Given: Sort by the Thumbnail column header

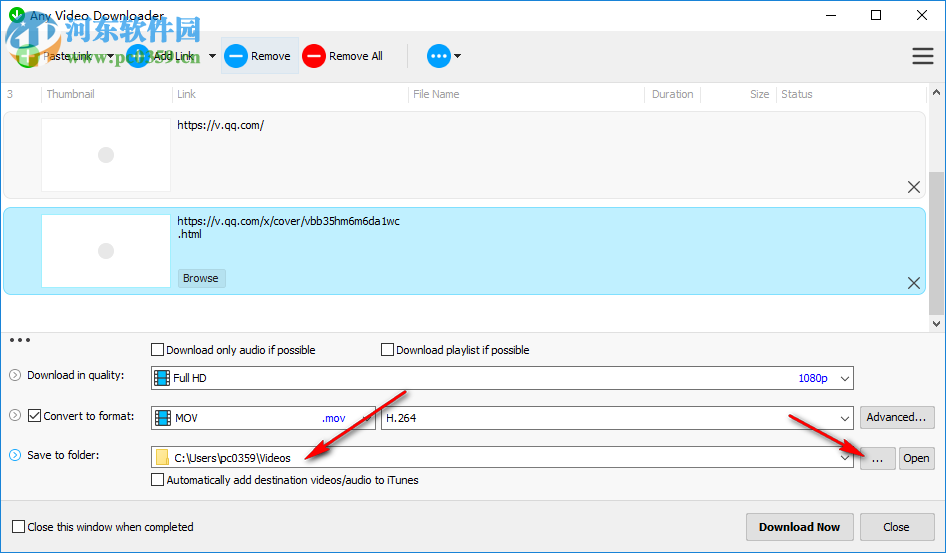Looking at the screenshot, I should (71, 94).
